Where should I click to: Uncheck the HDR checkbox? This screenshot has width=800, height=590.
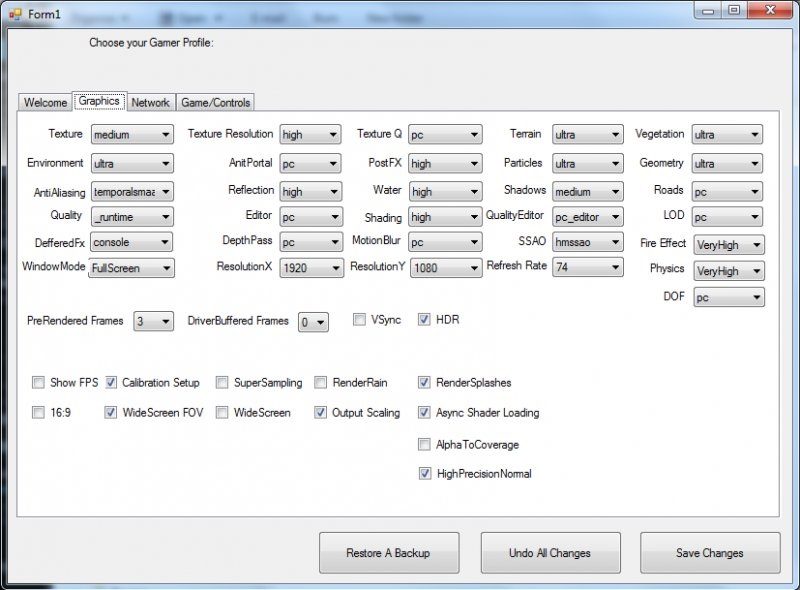[x=424, y=320]
